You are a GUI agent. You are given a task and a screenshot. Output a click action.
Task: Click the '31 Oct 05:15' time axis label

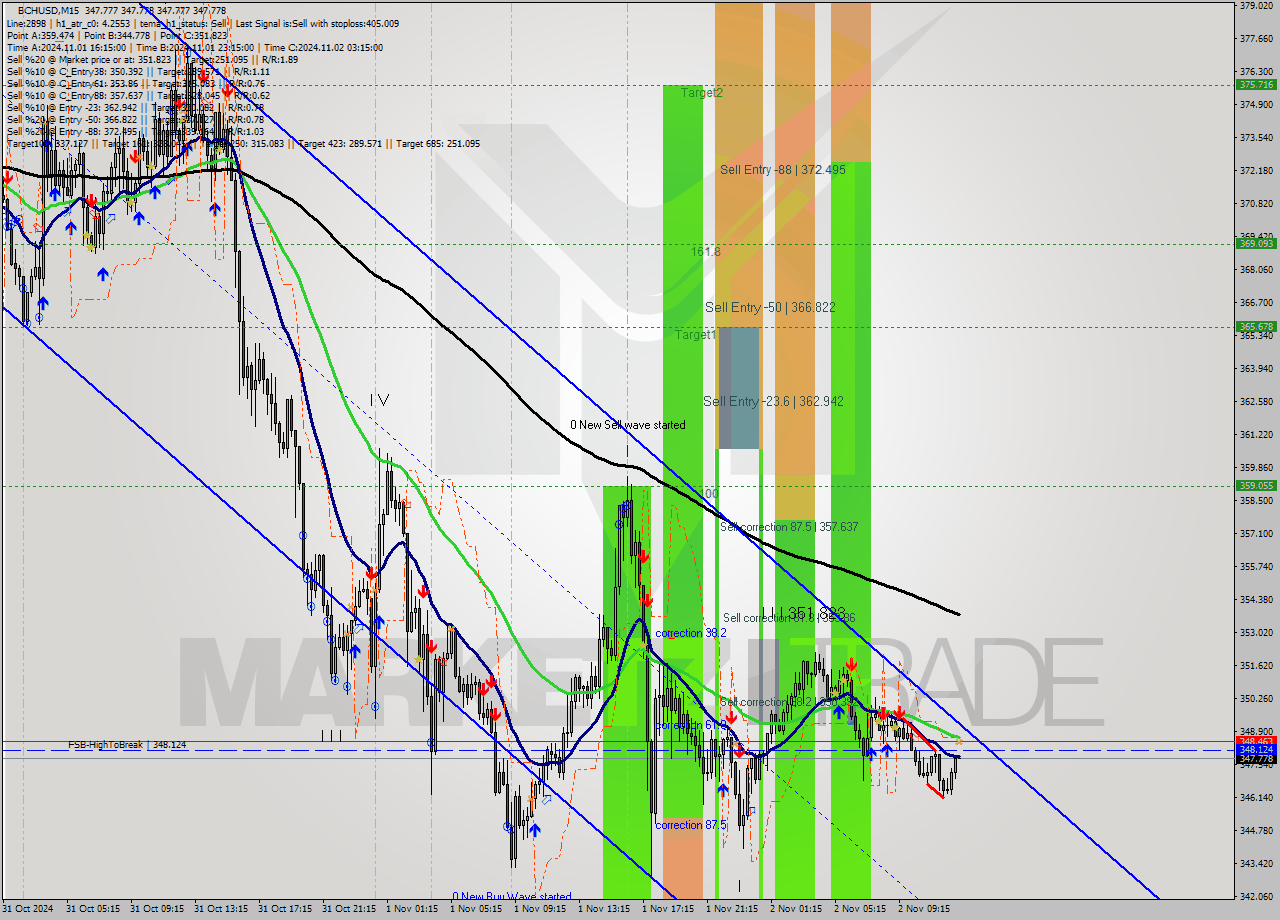tap(93, 909)
